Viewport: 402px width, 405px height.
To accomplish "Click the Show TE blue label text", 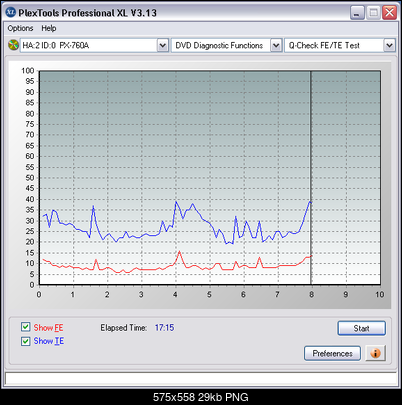I will pyautogui.click(x=49, y=341).
